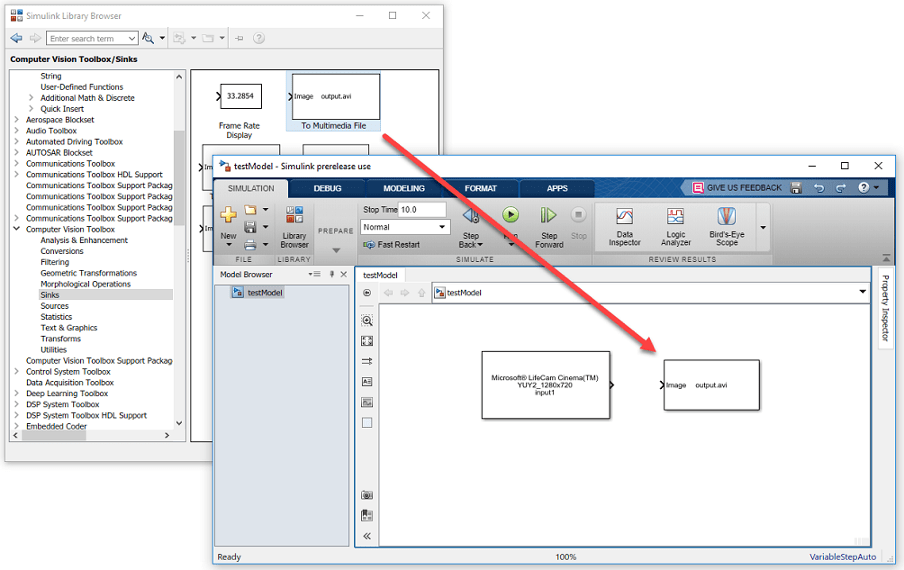Click the search binoculars icon in Library Browser

coord(148,38)
